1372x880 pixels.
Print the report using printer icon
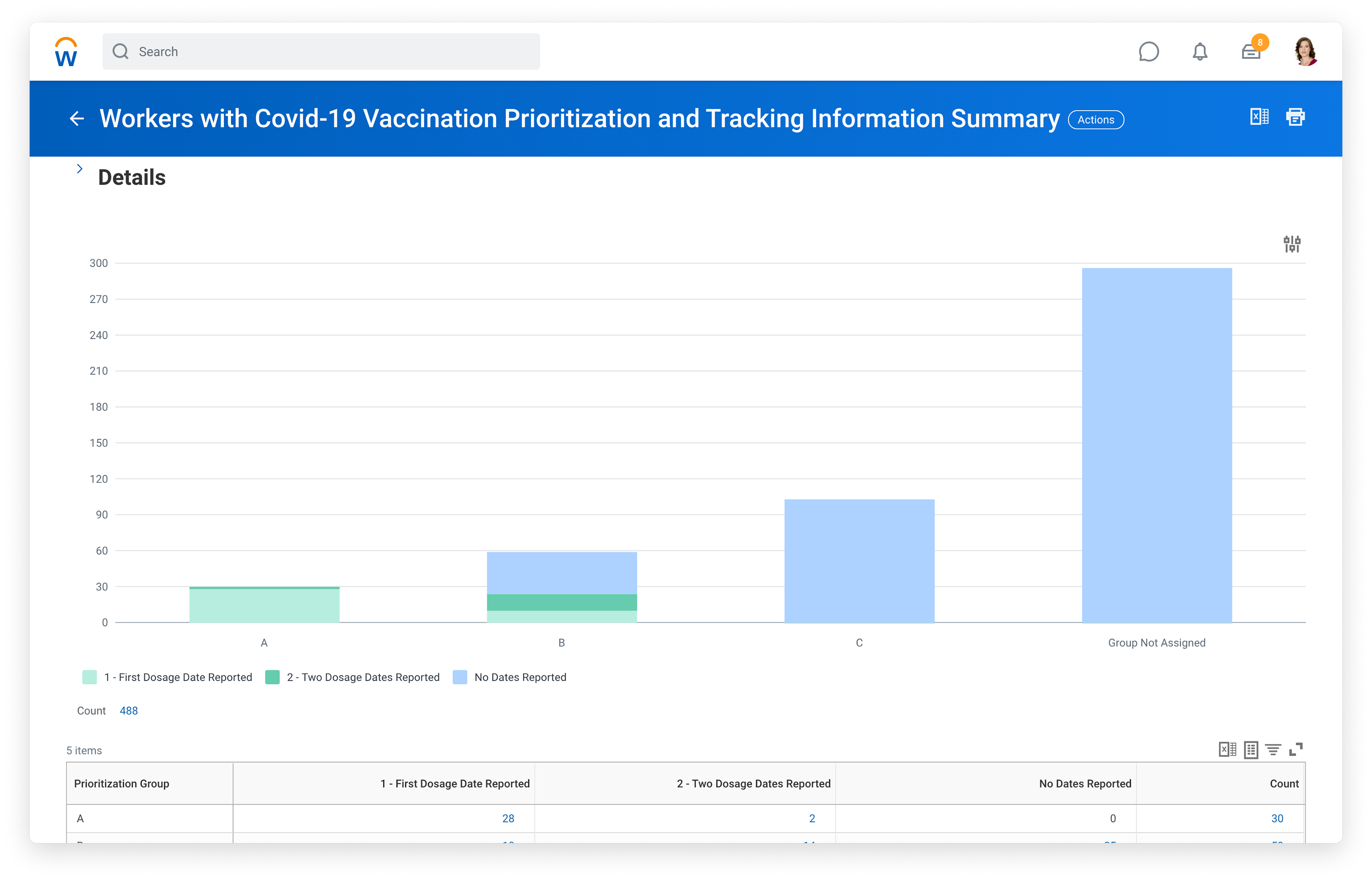pyautogui.click(x=1295, y=117)
